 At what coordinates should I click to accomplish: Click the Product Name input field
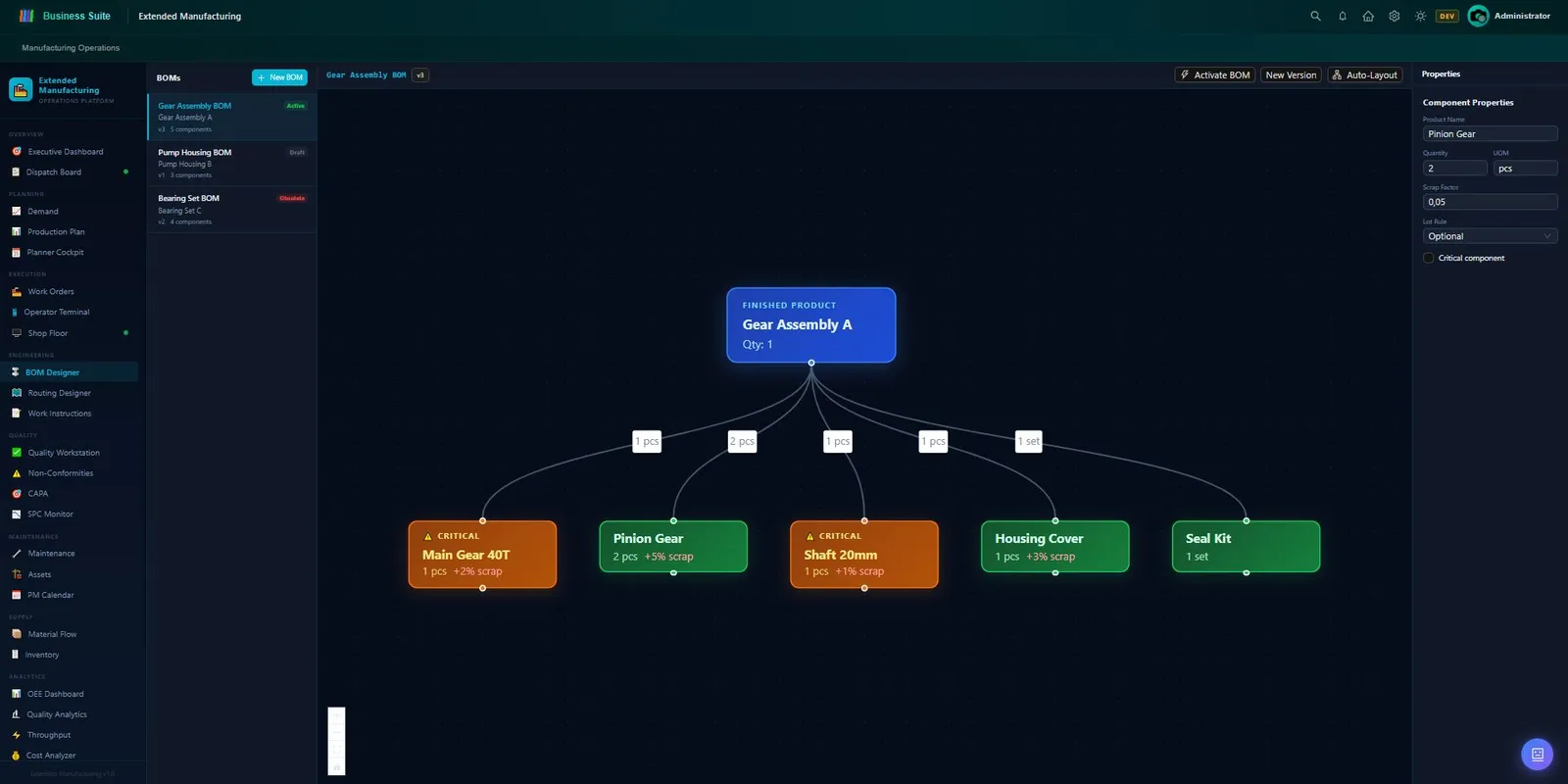click(x=1490, y=134)
